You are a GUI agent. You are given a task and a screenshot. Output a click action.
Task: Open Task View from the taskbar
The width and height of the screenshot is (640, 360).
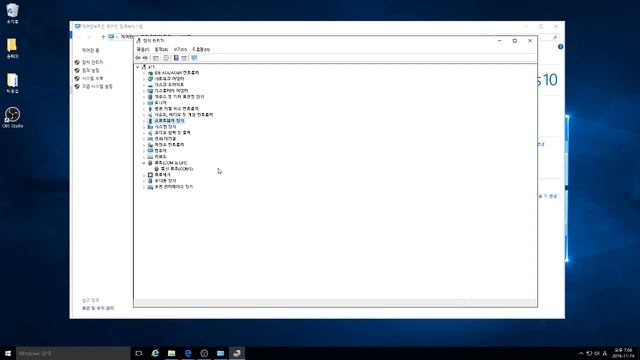coord(139,353)
